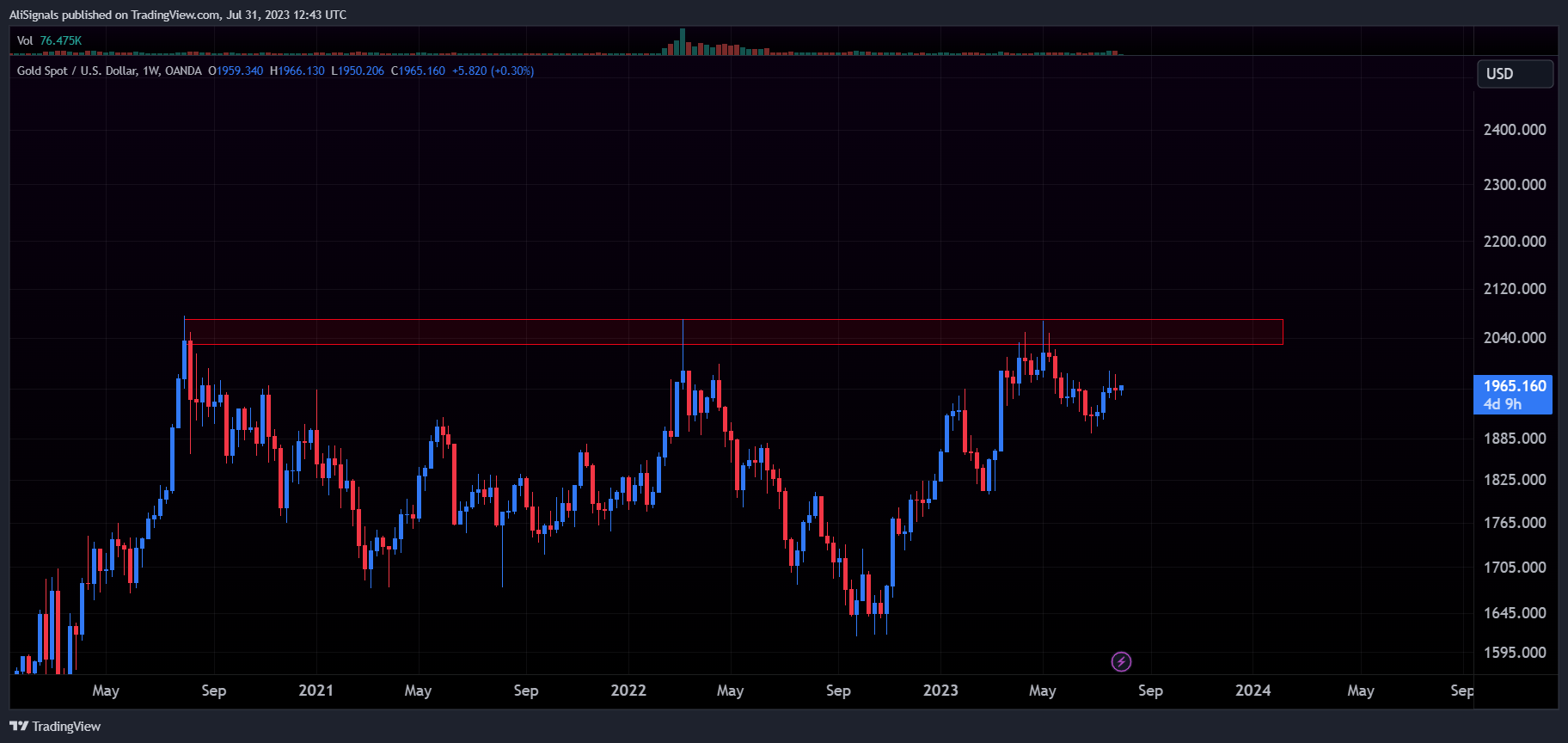Viewport: 1568px width, 743px height.
Task: Click the tallest volume bar in volume pane
Action: coord(683,41)
